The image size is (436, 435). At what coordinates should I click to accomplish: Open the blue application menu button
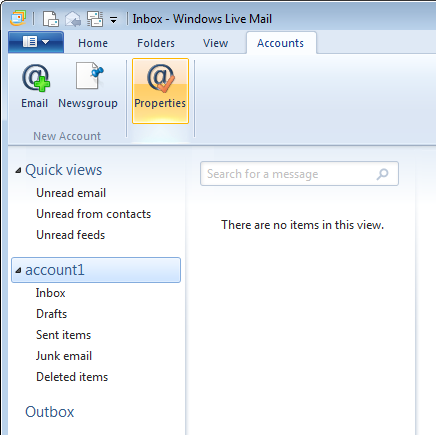[x=36, y=42]
